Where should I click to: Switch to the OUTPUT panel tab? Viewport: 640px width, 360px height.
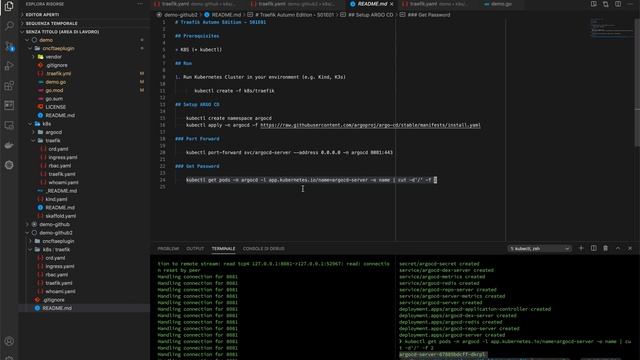[195, 249]
